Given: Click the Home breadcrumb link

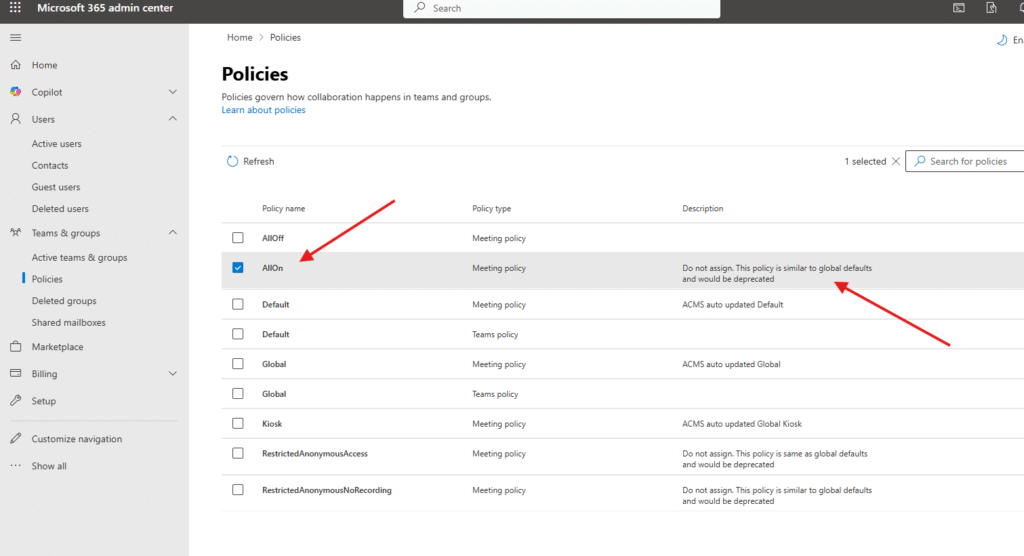Looking at the screenshot, I should [x=239, y=37].
